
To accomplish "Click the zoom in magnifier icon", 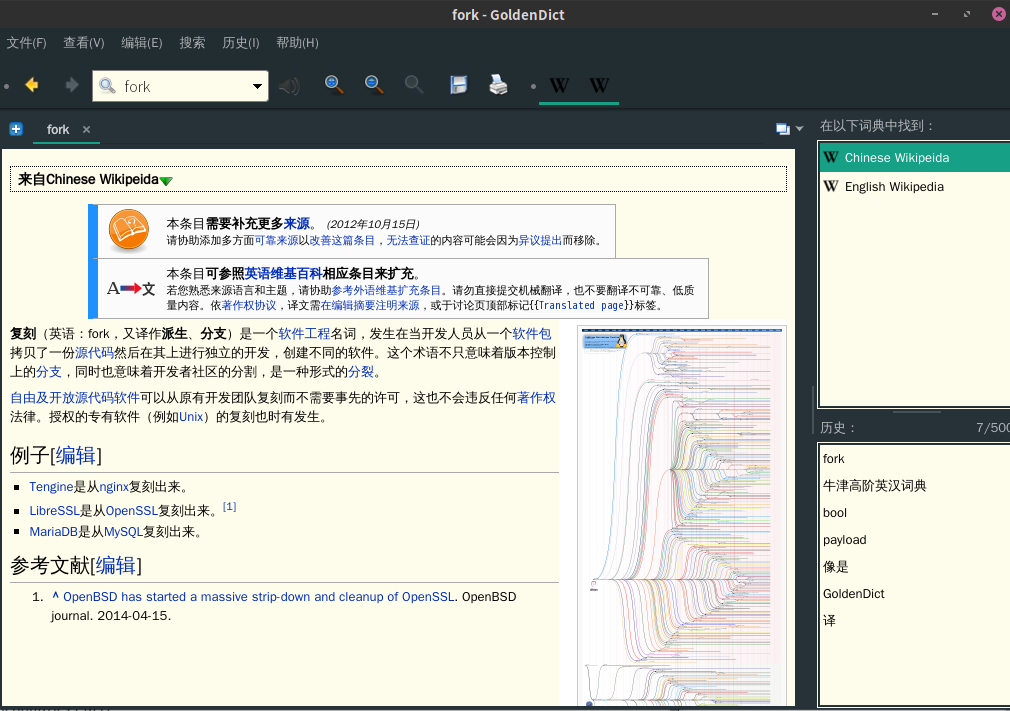I will pos(334,85).
